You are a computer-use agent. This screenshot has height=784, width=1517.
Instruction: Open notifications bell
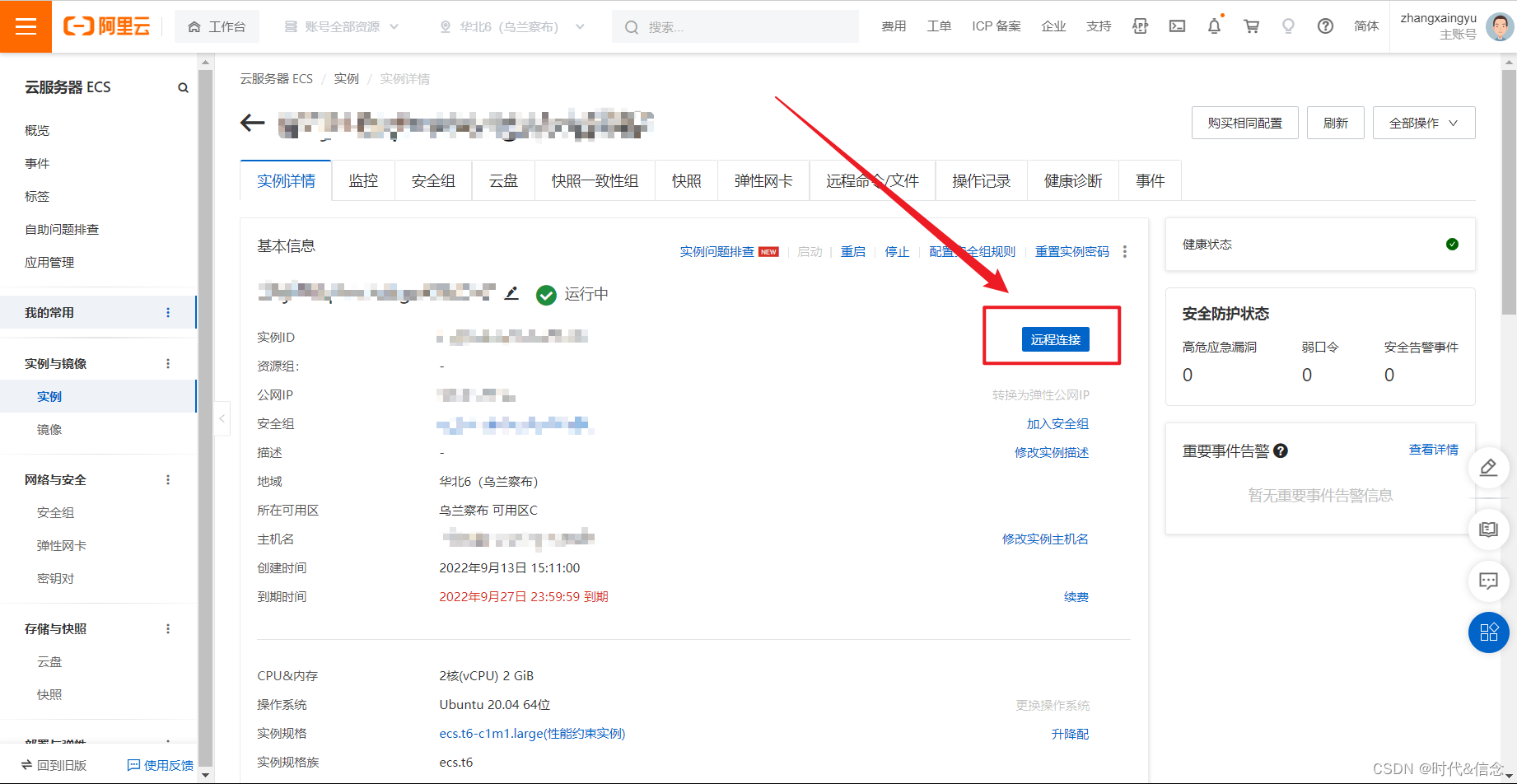(x=1214, y=26)
